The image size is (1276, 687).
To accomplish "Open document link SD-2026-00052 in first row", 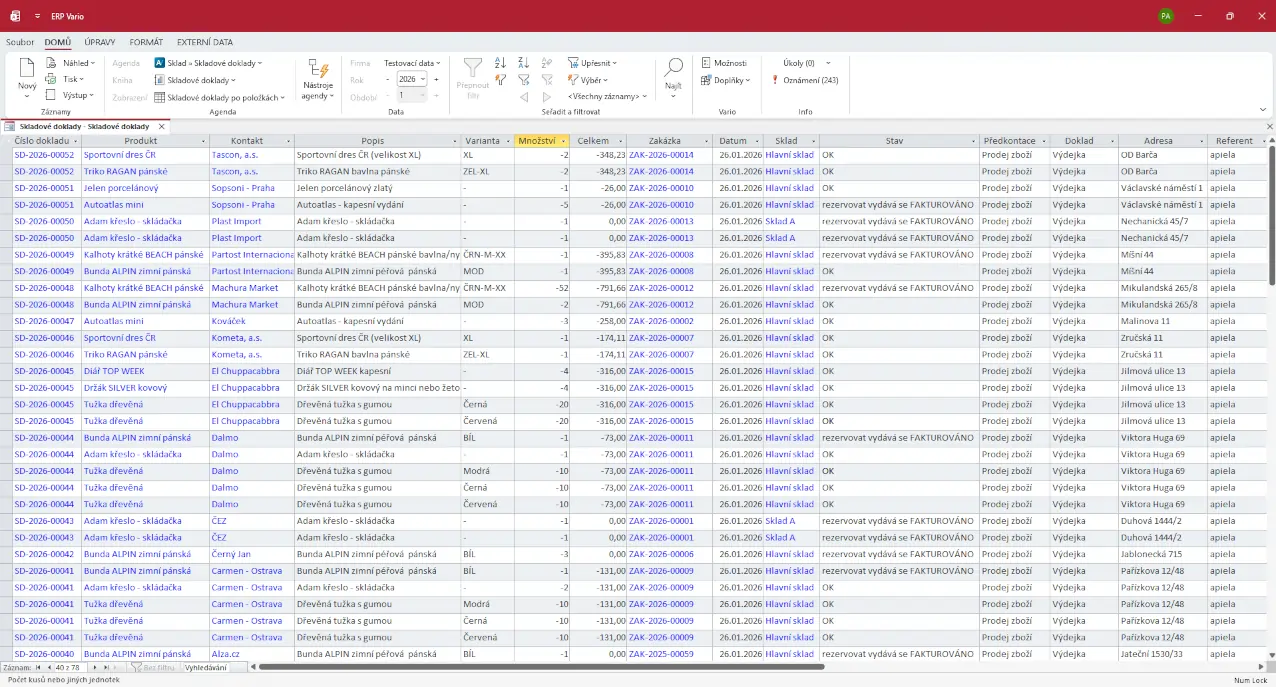I will pos(44,155).
